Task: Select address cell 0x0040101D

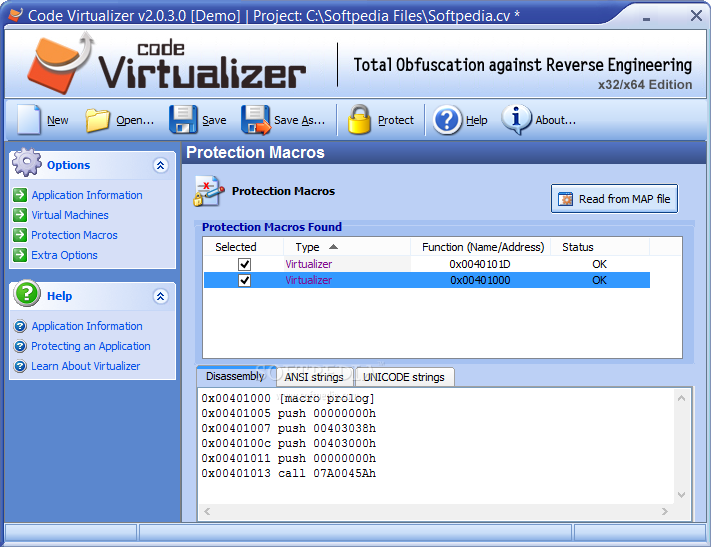Action: point(480,264)
